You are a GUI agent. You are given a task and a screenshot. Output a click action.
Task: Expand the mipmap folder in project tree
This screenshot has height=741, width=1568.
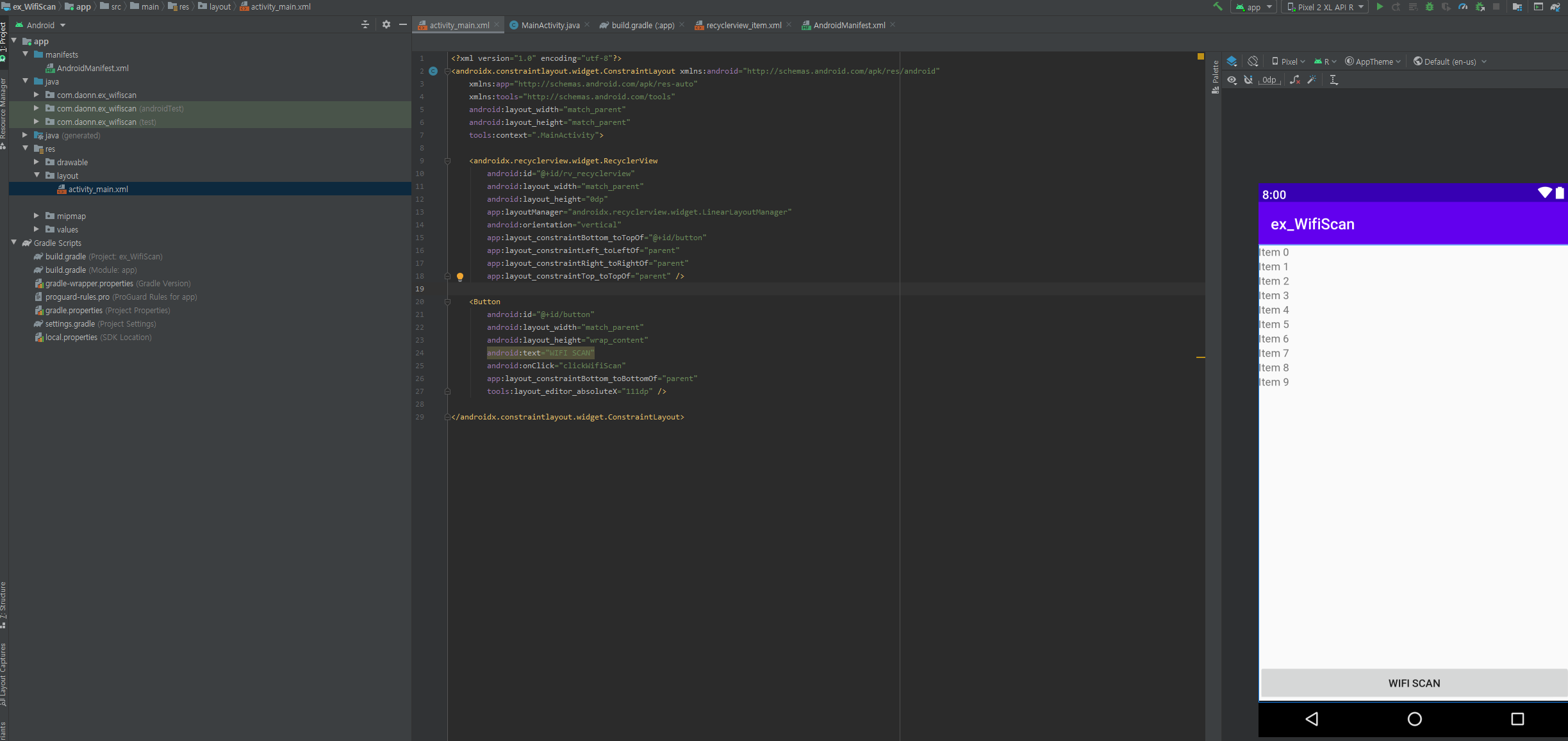tap(37, 216)
